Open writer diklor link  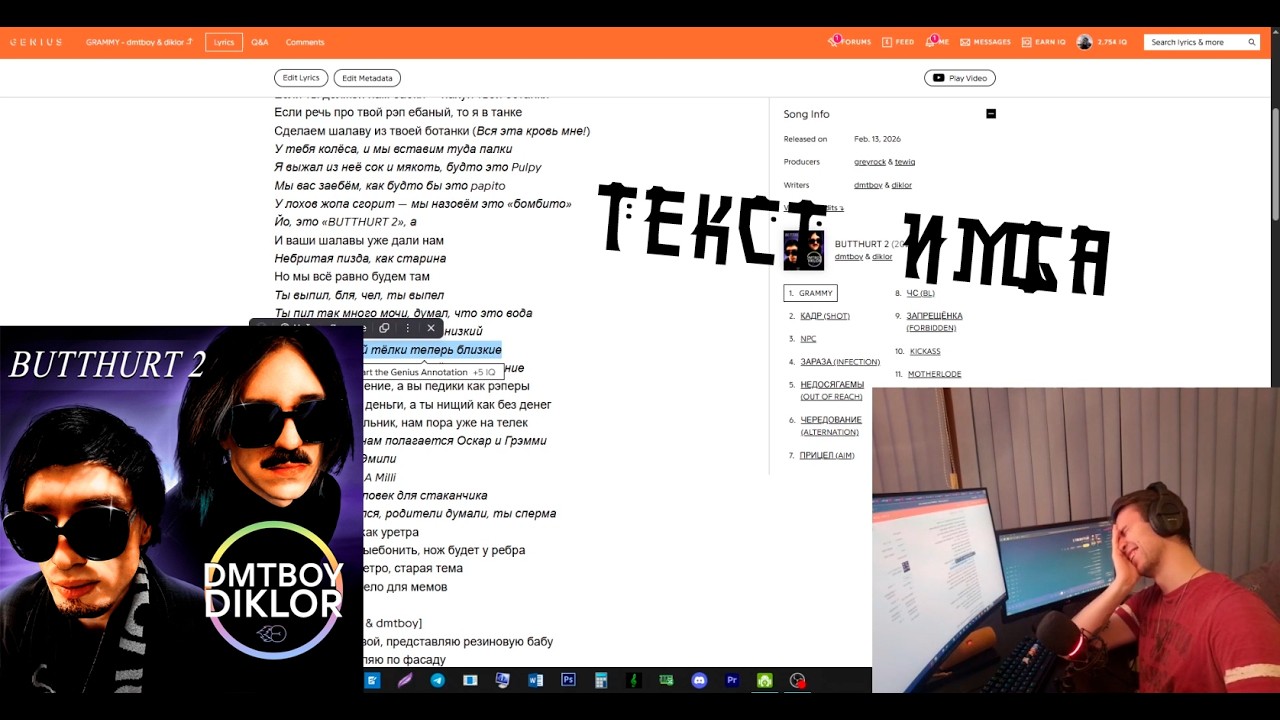tap(902, 185)
